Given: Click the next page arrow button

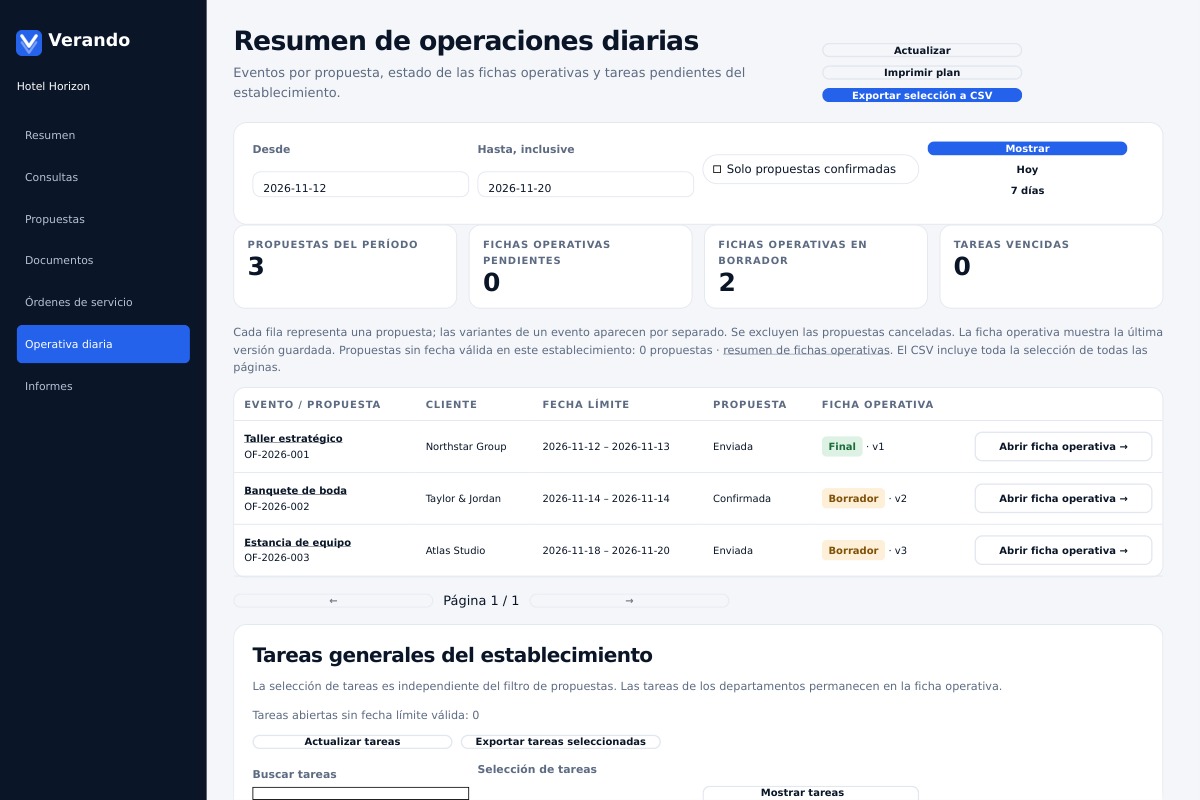Looking at the screenshot, I should point(629,601).
